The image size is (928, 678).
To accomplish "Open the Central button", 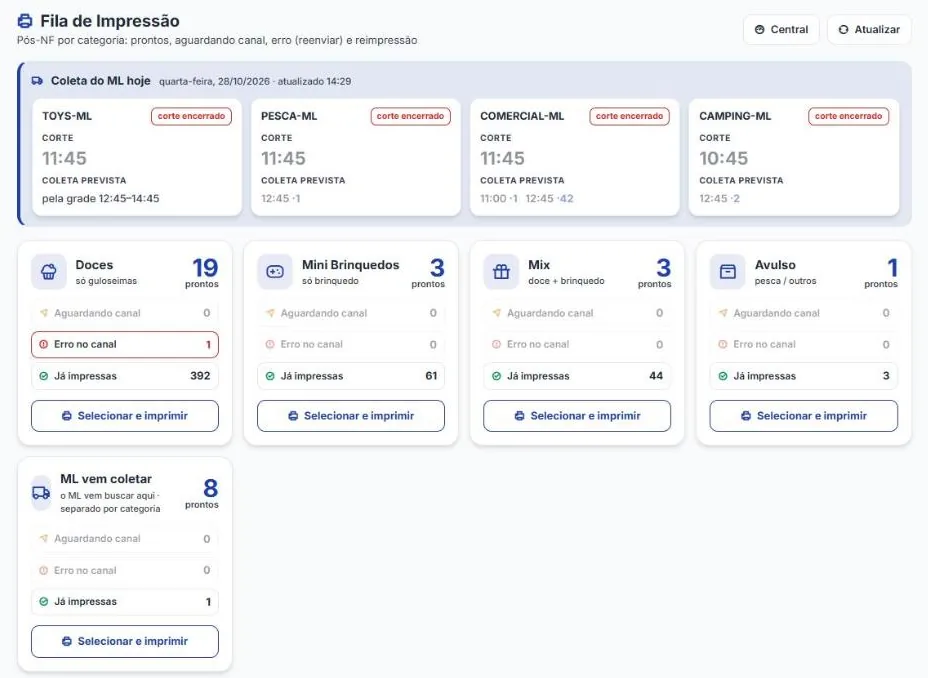I will click(x=781, y=30).
